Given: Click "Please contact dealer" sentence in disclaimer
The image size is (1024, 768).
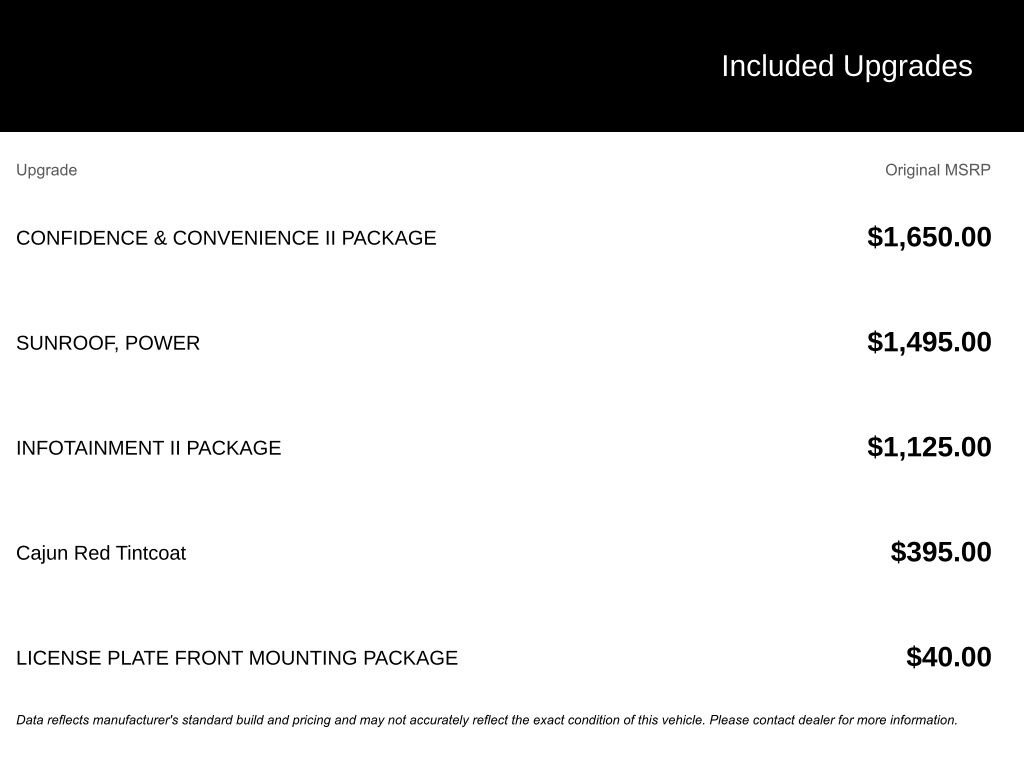Looking at the screenshot, I should 833,720.
